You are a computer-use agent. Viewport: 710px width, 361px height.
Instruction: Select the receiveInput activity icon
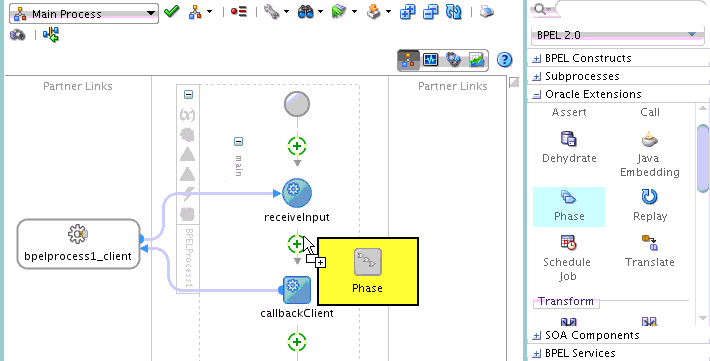(297, 193)
